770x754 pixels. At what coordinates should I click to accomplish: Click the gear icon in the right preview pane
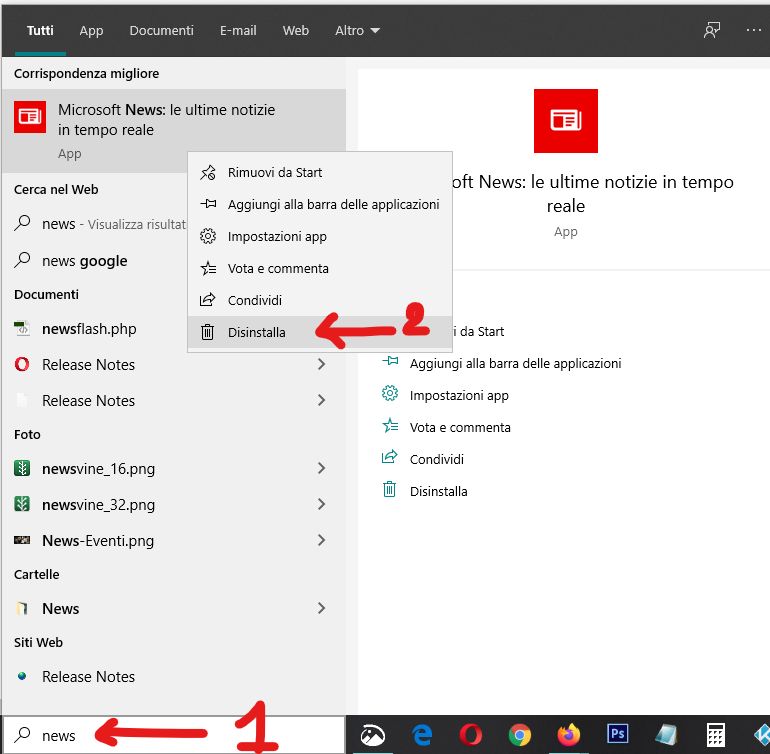tap(390, 393)
